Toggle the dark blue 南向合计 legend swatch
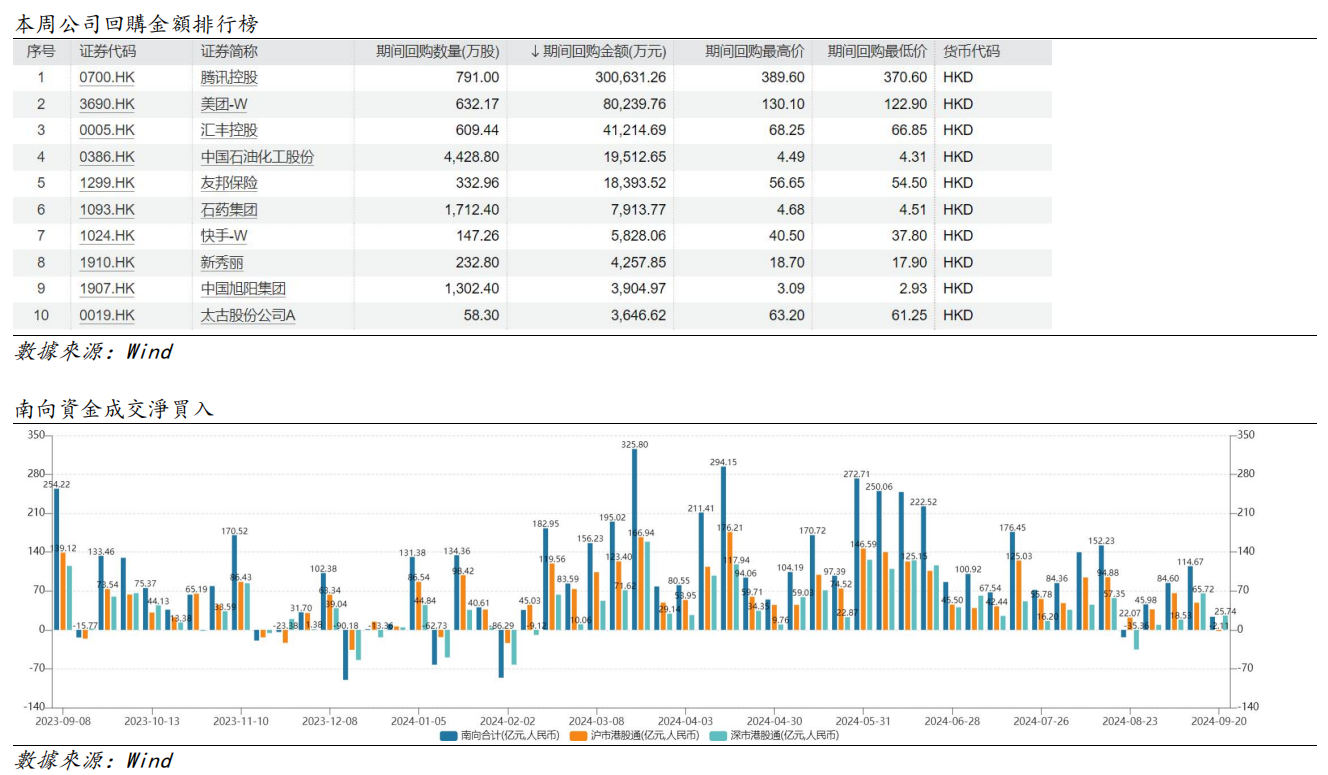Viewport: 1328px width, 775px height. [448, 736]
